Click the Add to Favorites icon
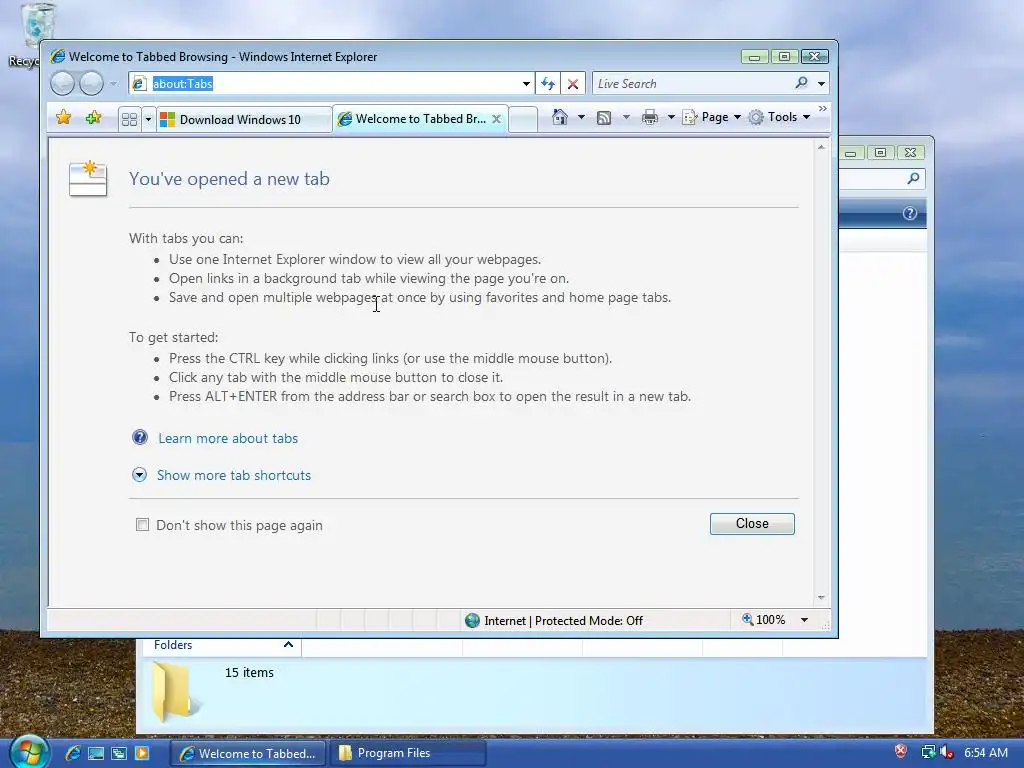This screenshot has height=768, width=1024. point(93,118)
